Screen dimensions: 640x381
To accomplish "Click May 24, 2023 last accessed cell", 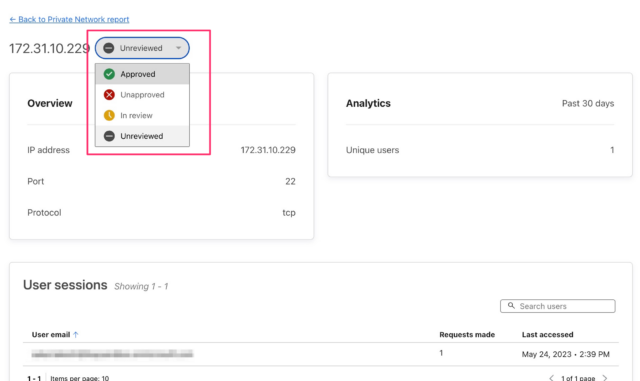I will coord(565,354).
